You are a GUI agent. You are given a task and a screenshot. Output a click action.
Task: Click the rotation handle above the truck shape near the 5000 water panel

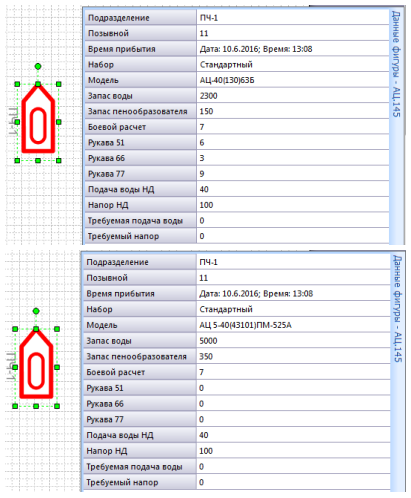tap(36, 311)
